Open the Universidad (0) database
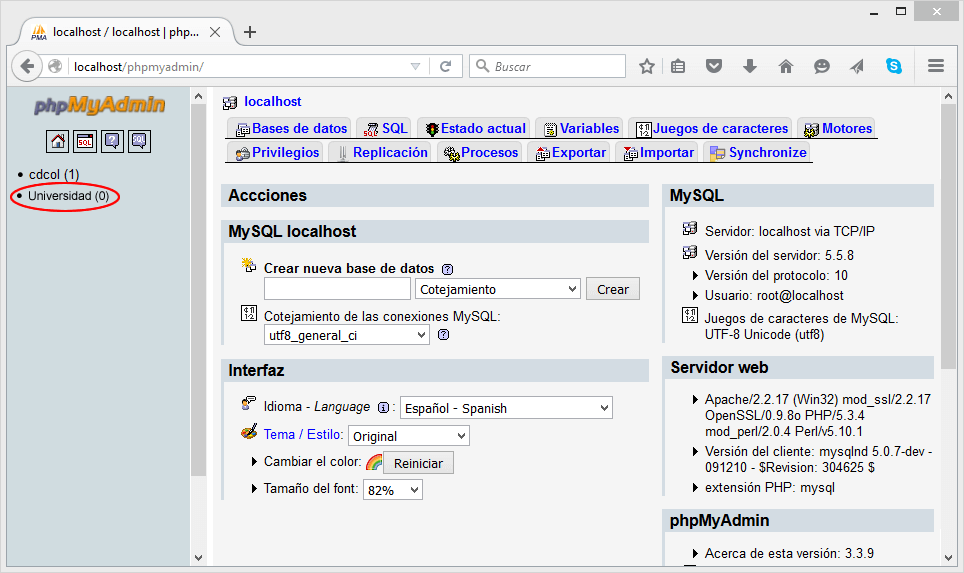The height and width of the screenshot is (573, 964). coord(69,196)
